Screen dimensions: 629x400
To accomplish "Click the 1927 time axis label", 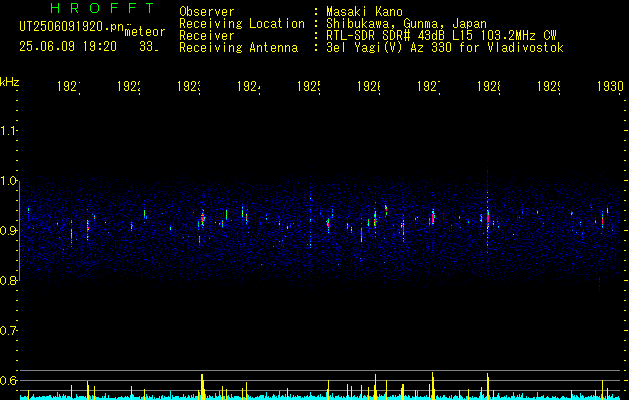I will pos(429,87).
